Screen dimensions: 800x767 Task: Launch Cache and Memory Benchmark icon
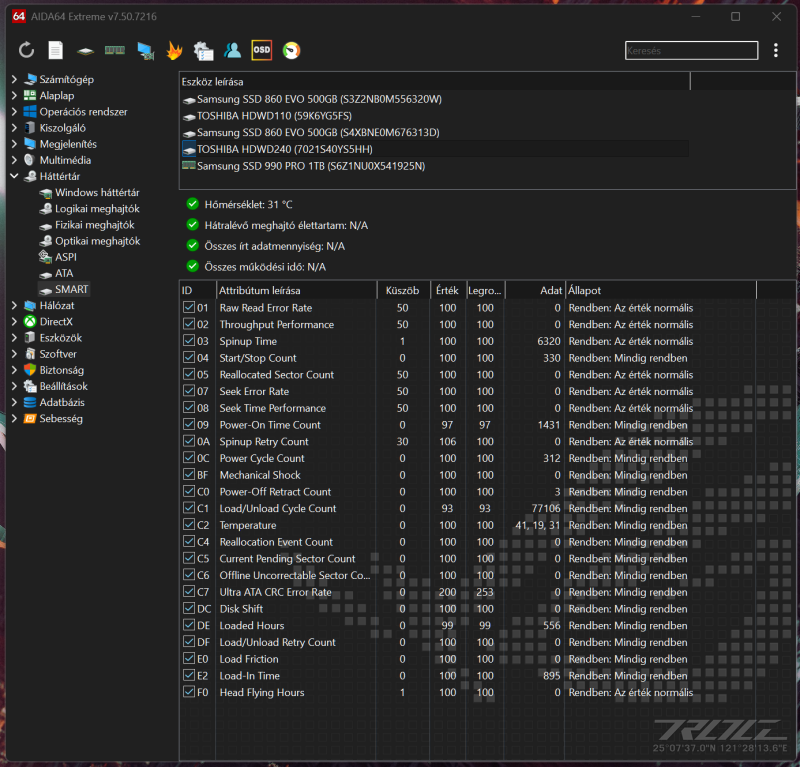coord(115,50)
